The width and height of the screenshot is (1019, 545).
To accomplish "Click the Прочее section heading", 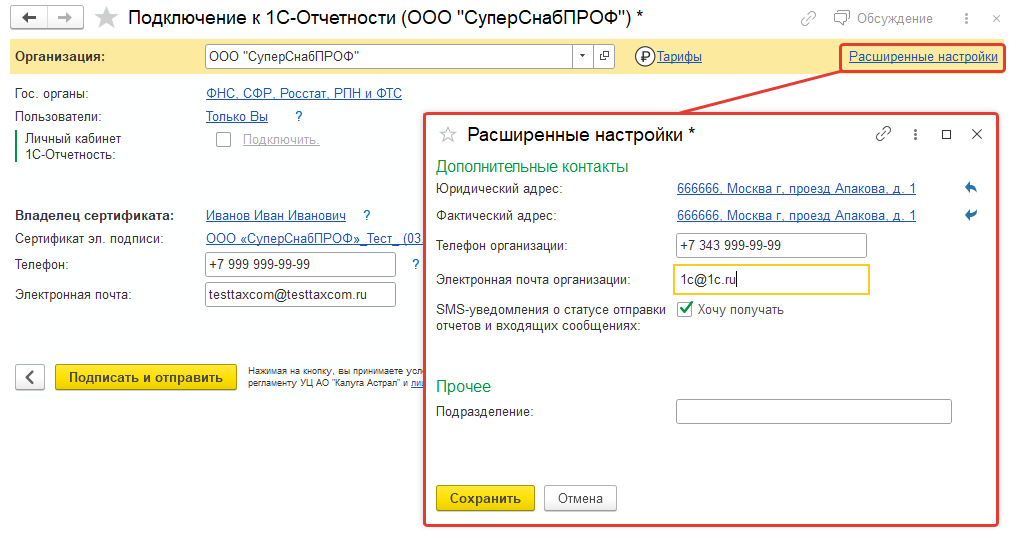I will (463, 387).
